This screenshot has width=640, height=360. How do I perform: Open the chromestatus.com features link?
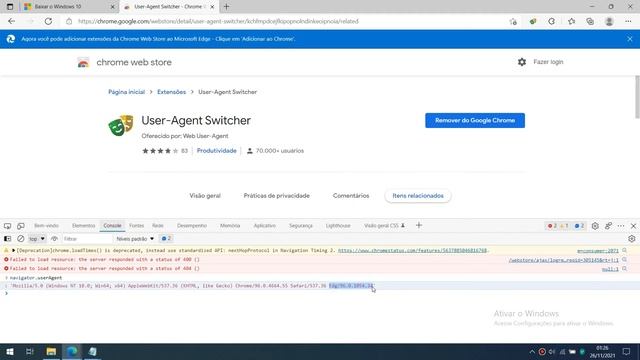point(412,250)
